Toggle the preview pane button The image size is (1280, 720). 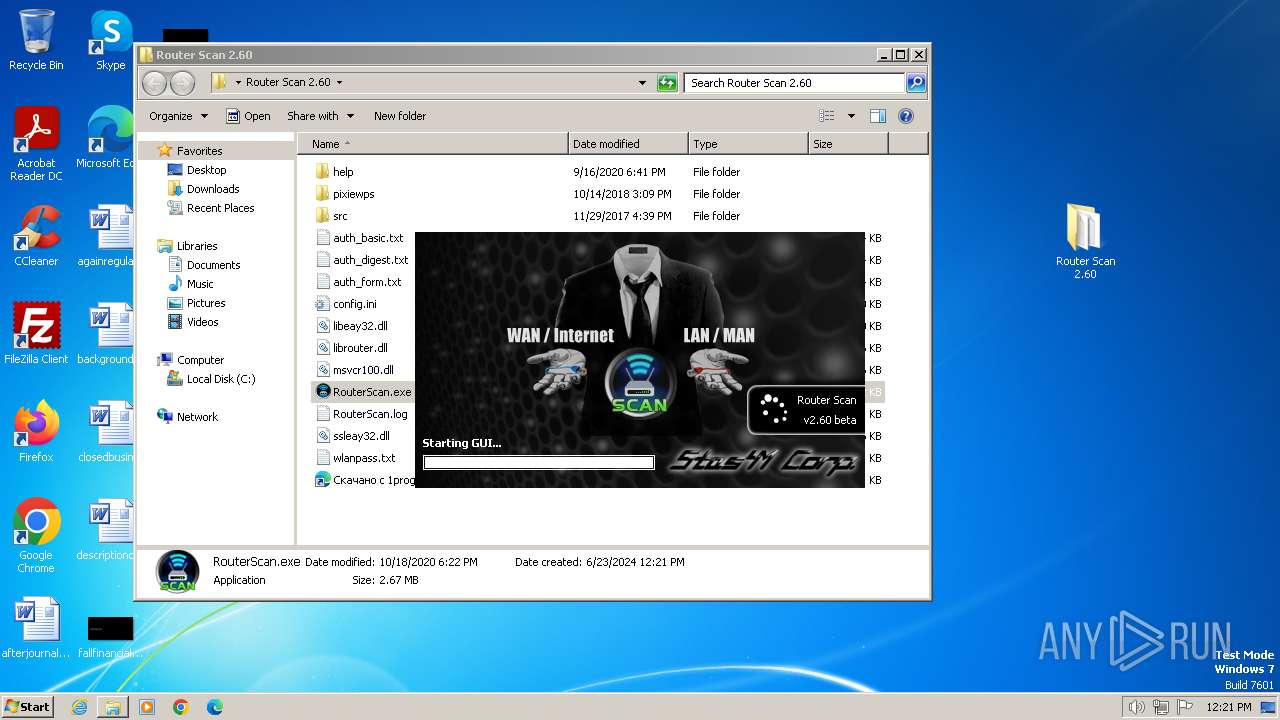tap(877, 116)
